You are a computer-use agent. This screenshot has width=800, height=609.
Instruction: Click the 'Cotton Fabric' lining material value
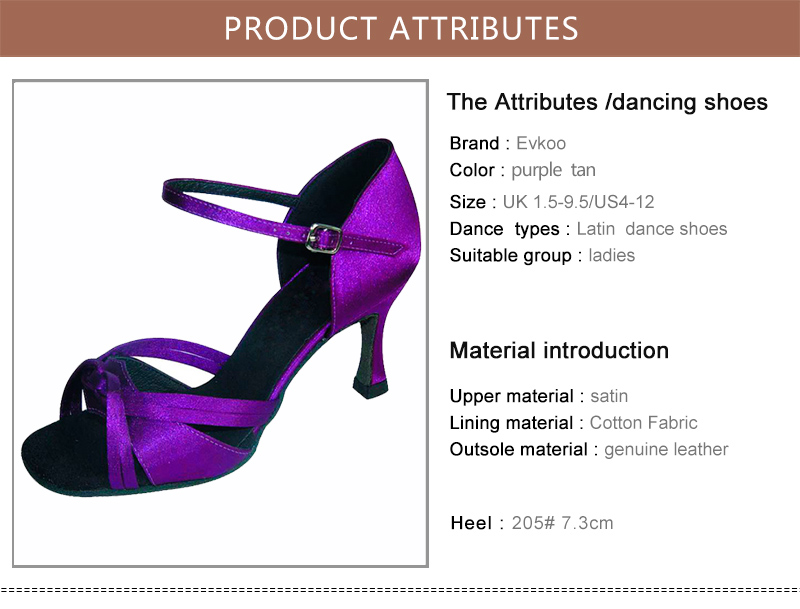(643, 423)
